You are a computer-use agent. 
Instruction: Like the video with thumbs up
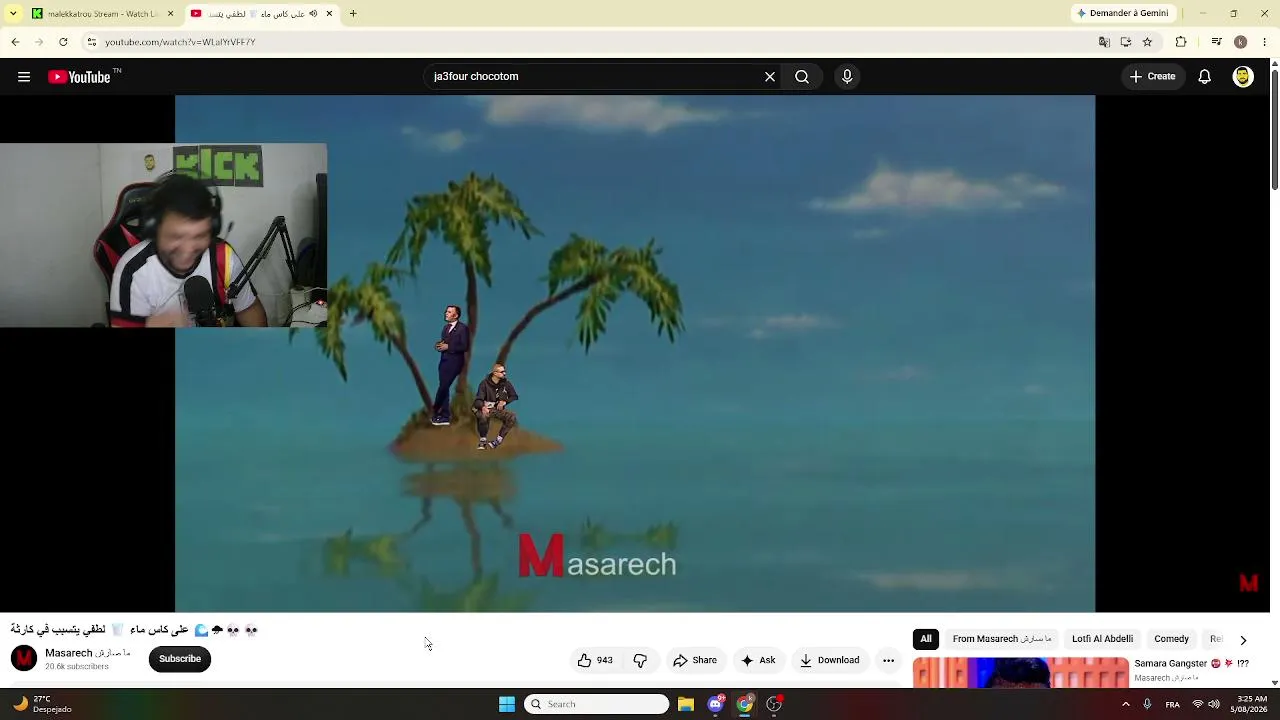tap(595, 660)
